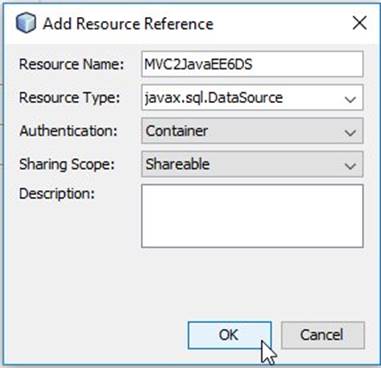The image size is (381, 368).
Task: Click the "Add Resource Reference" title text
Action: [128, 24]
